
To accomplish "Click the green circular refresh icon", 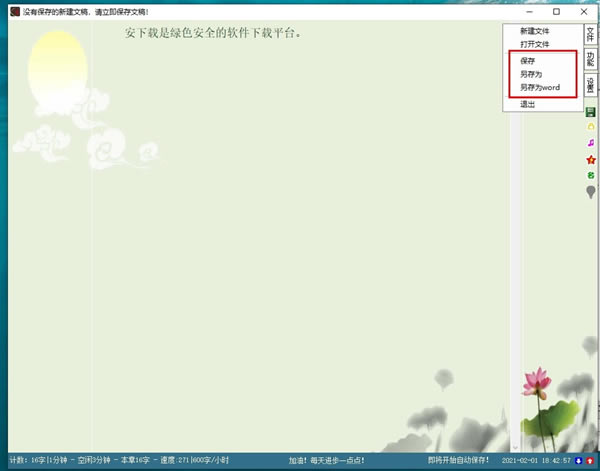I will tap(591, 175).
